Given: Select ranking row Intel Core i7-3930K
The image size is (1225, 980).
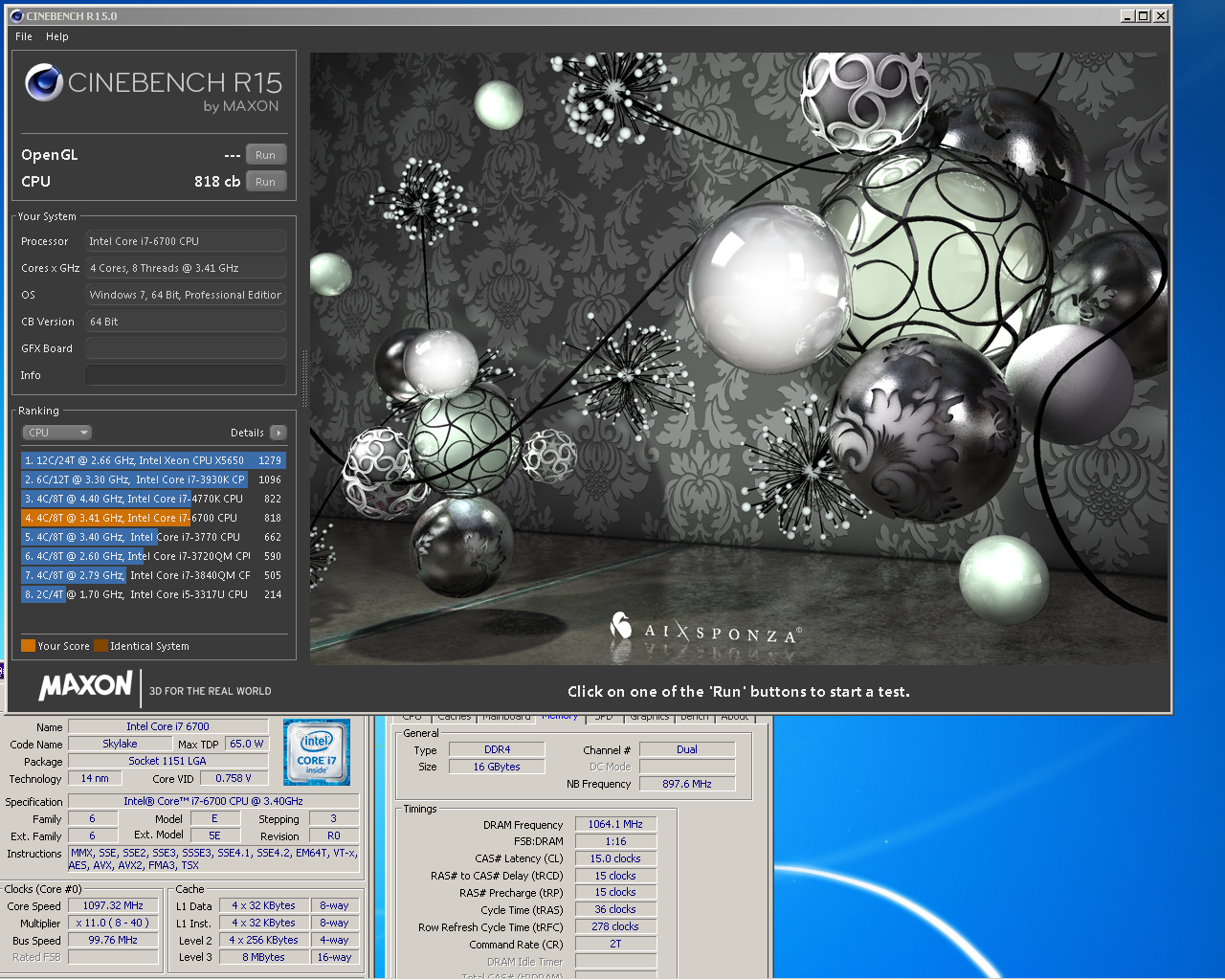Looking at the screenshot, I should [x=153, y=479].
